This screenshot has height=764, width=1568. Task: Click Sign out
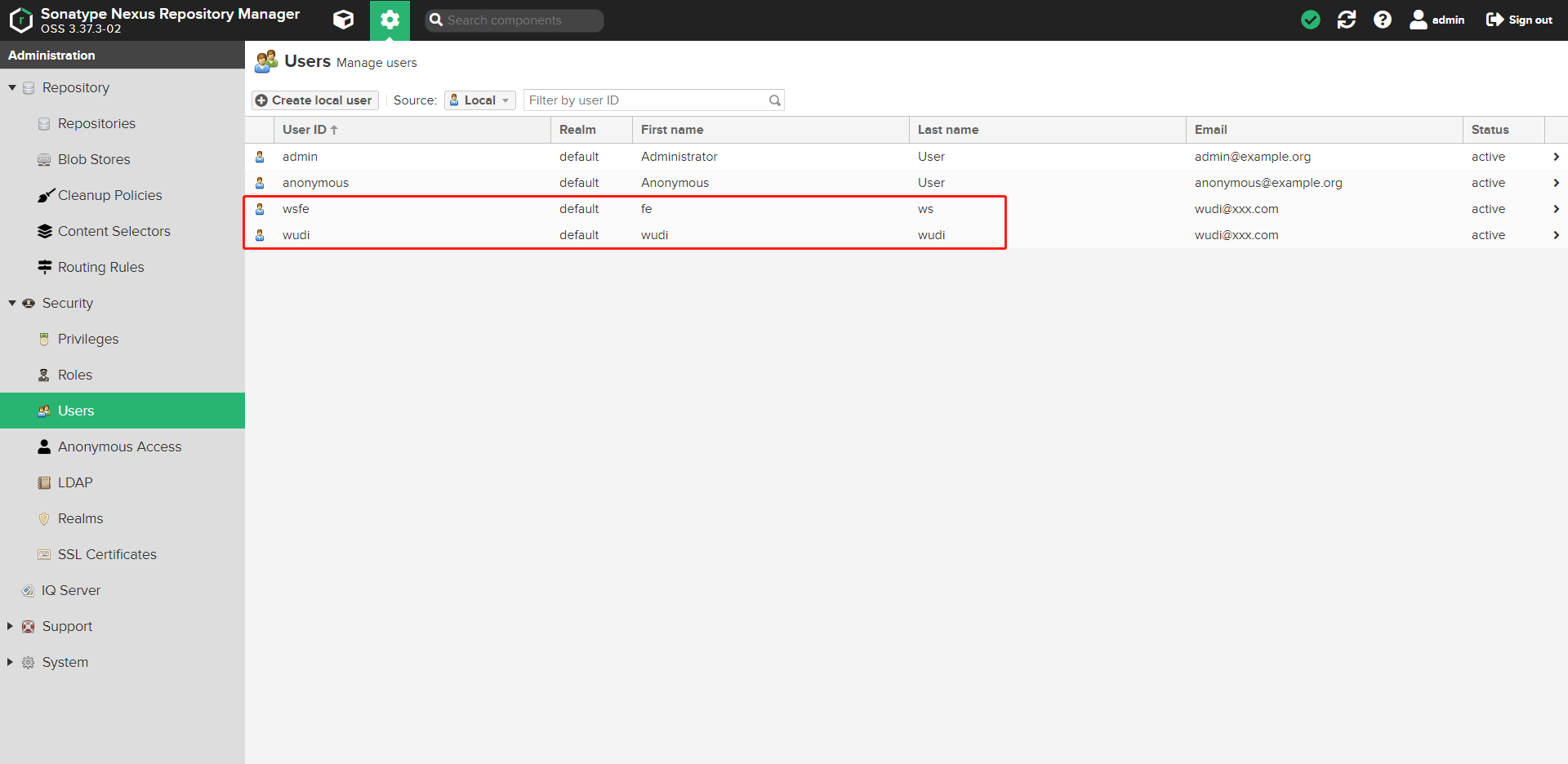(1519, 20)
